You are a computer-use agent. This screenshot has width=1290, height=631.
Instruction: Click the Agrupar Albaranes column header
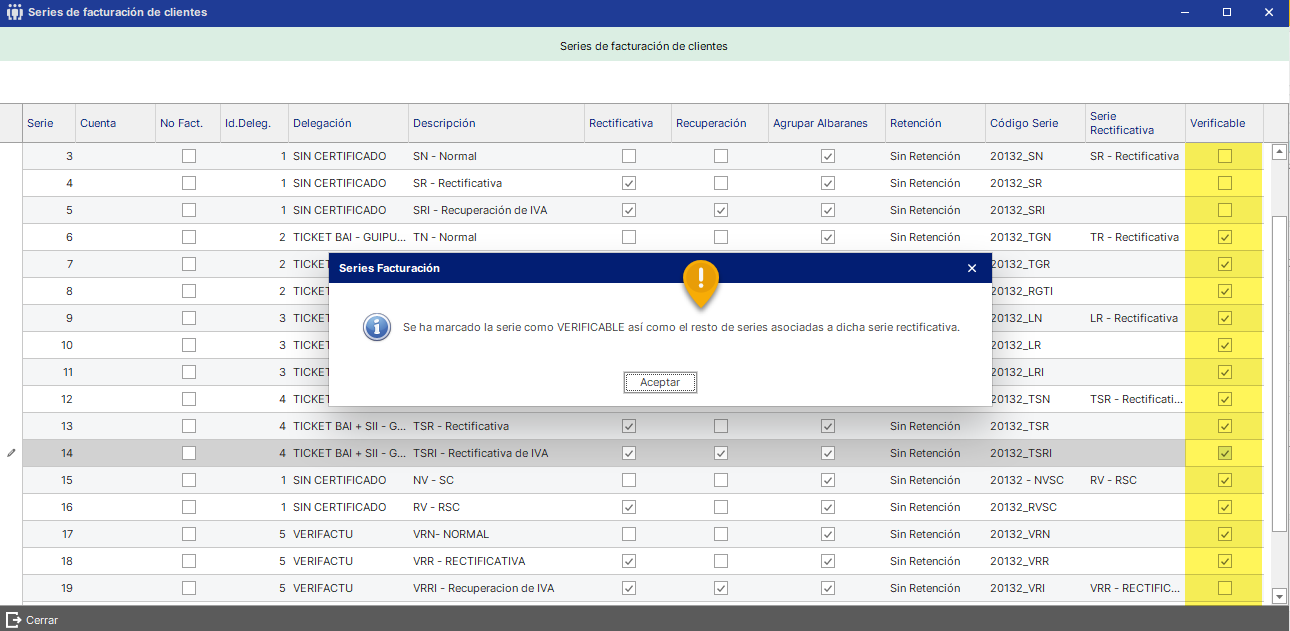click(x=827, y=123)
